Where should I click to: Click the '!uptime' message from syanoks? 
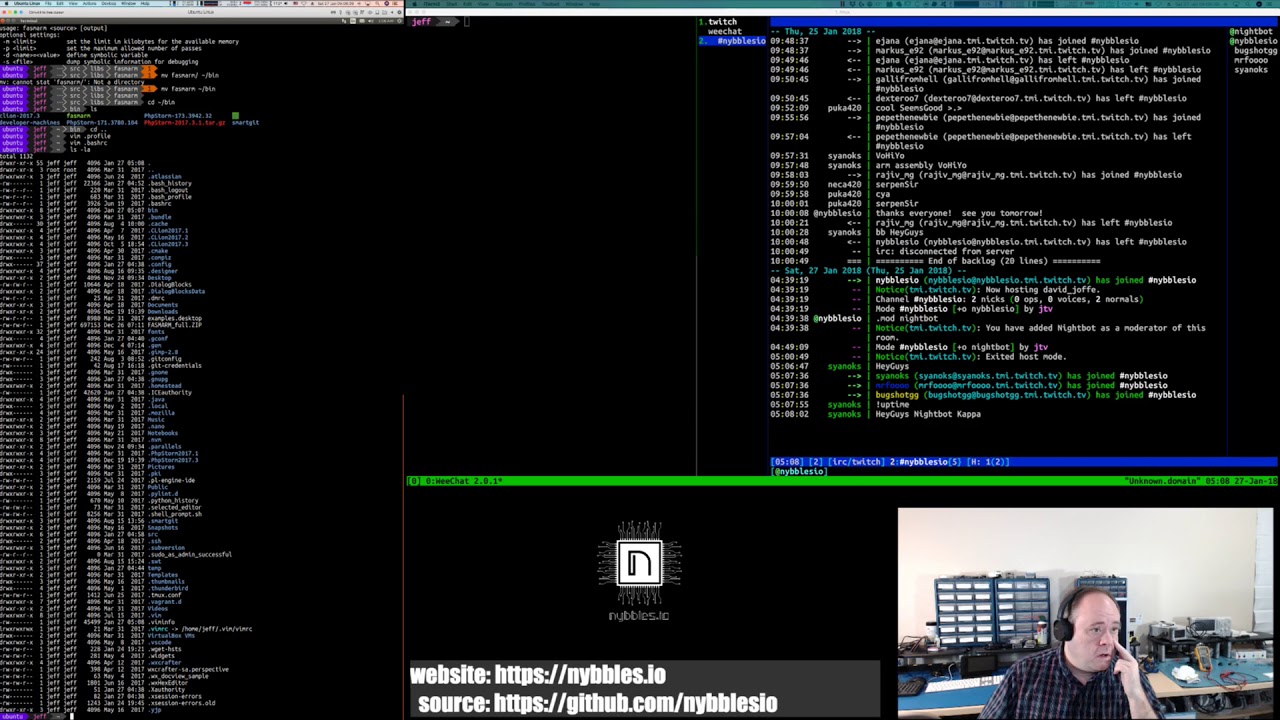[x=893, y=405]
